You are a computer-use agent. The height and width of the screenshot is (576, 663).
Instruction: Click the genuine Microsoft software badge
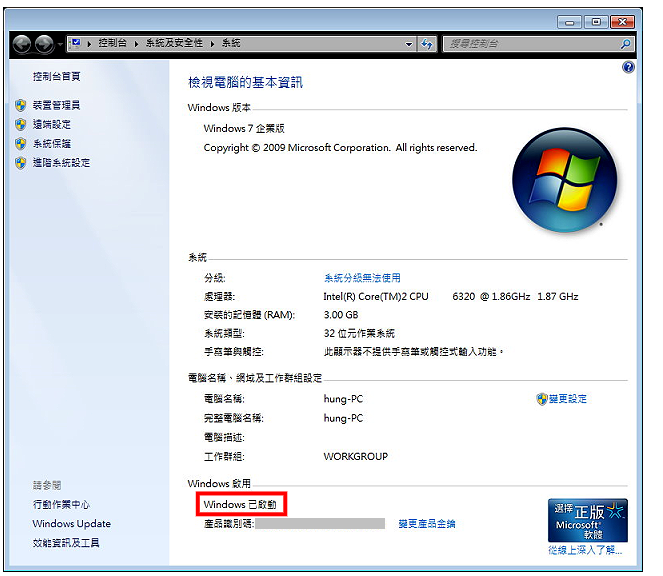click(x=588, y=520)
